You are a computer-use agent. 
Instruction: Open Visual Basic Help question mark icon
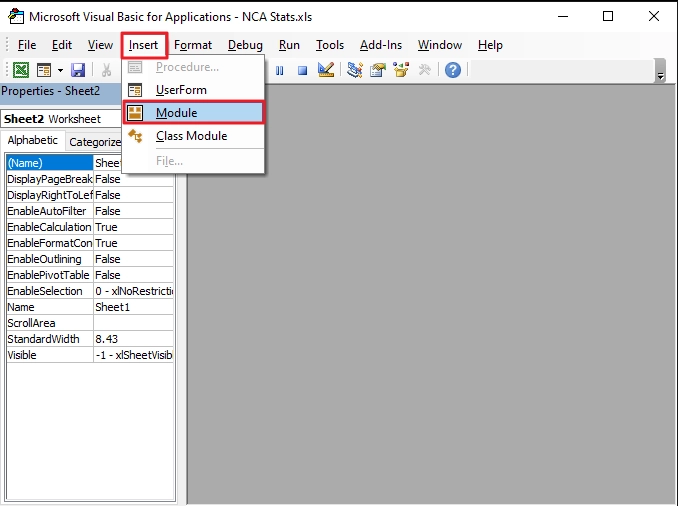(453, 70)
